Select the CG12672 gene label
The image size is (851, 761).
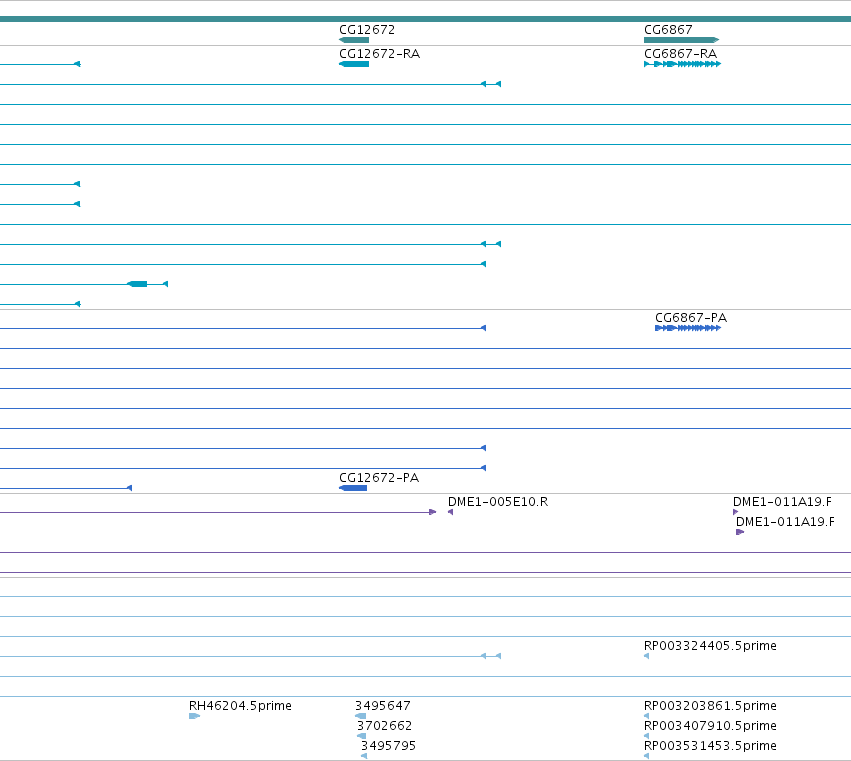point(367,29)
